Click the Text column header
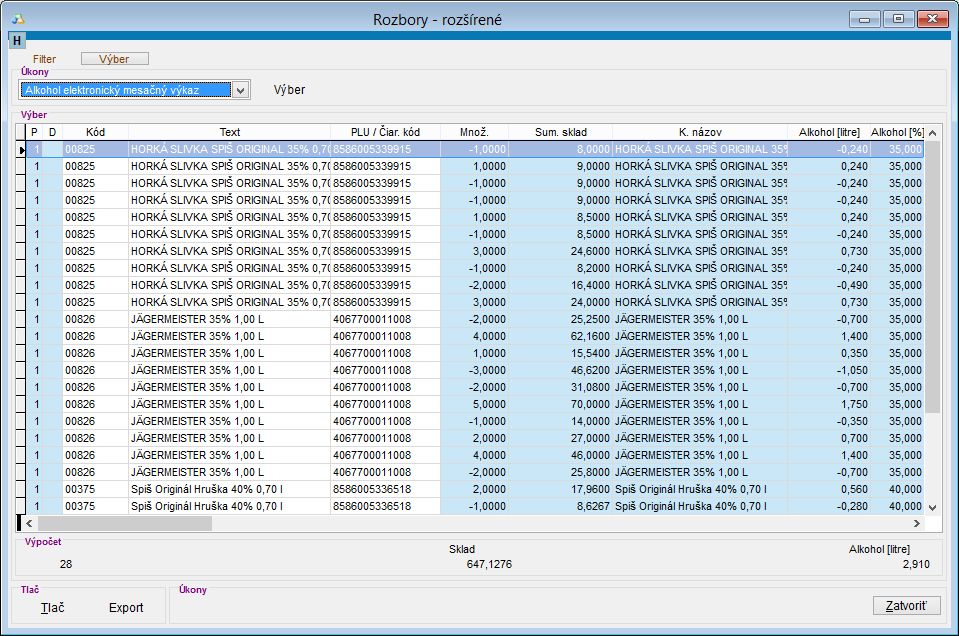The image size is (959, 636). click(x=229, y=132)
